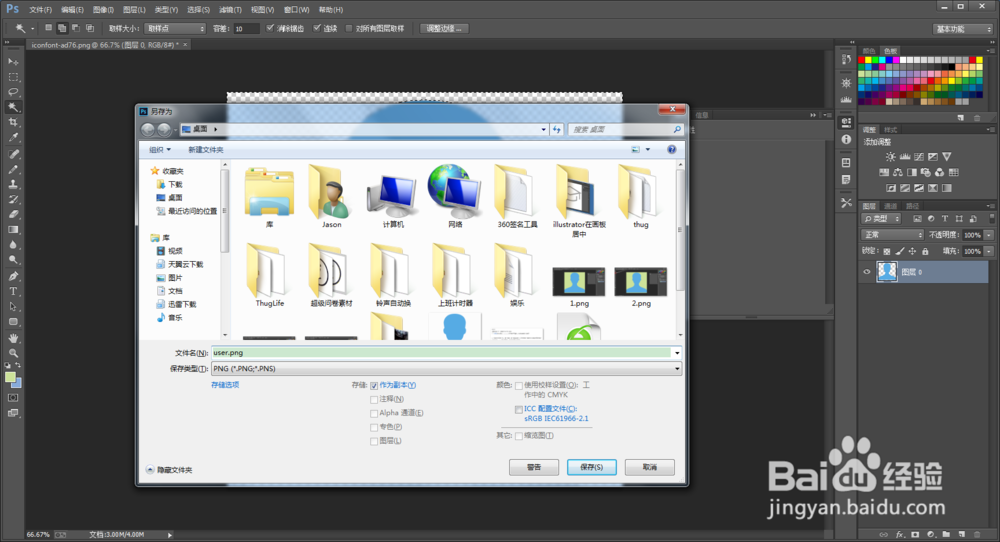Open layer filter 类型 dropdown
Screen dimensions: 1000x542
tap(881, 219)
